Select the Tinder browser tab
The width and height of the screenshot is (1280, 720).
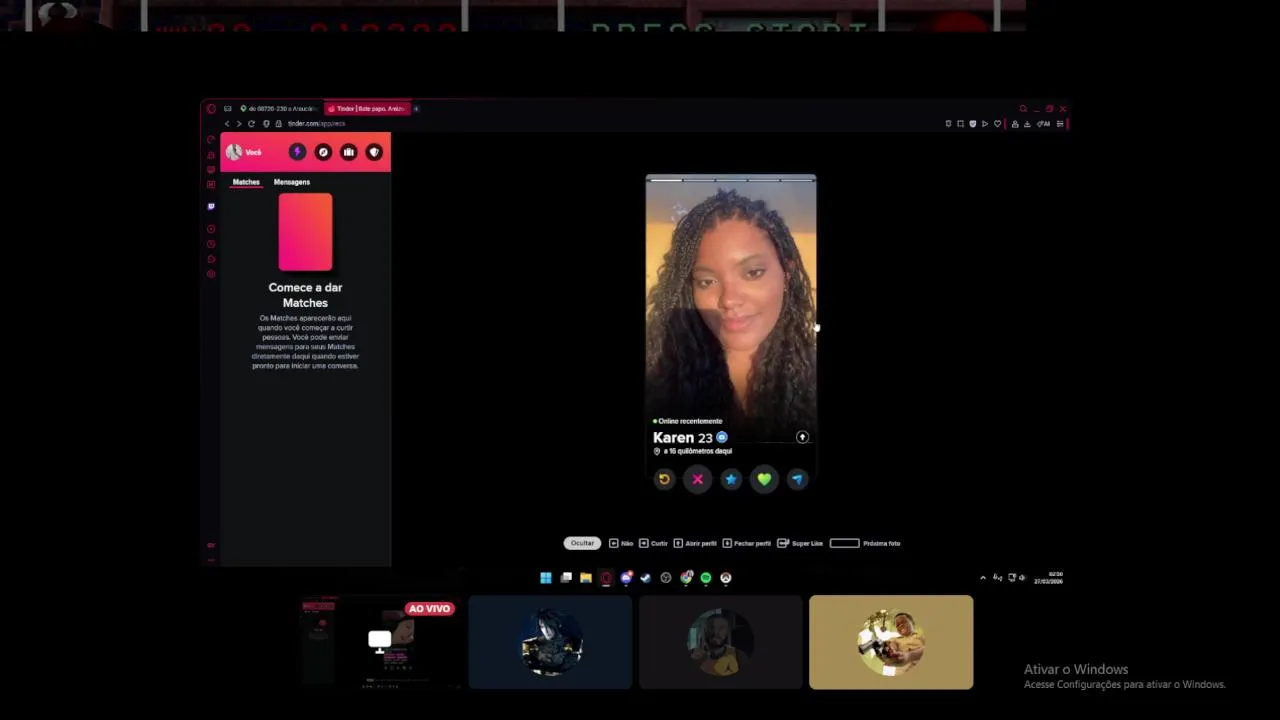coord(367,108)
